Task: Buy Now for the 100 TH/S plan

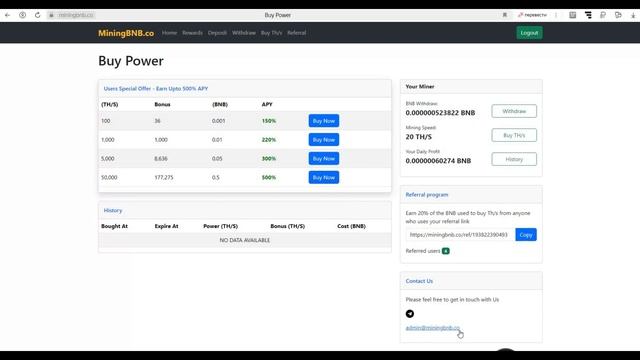Action: [324, 121]
